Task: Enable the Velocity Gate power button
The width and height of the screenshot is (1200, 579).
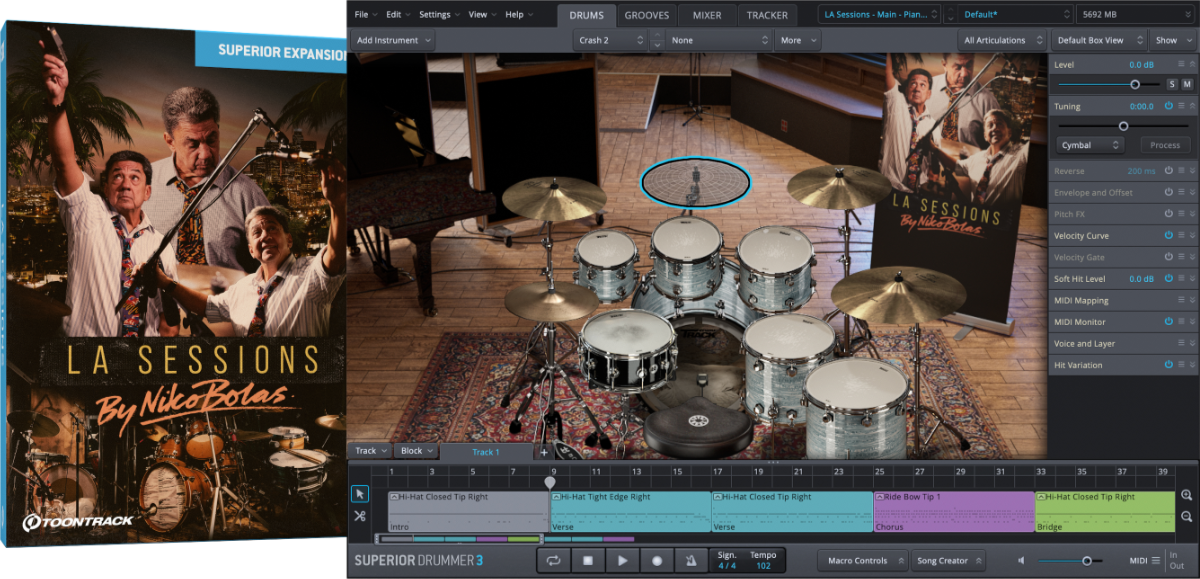Action: [1168, 257]
